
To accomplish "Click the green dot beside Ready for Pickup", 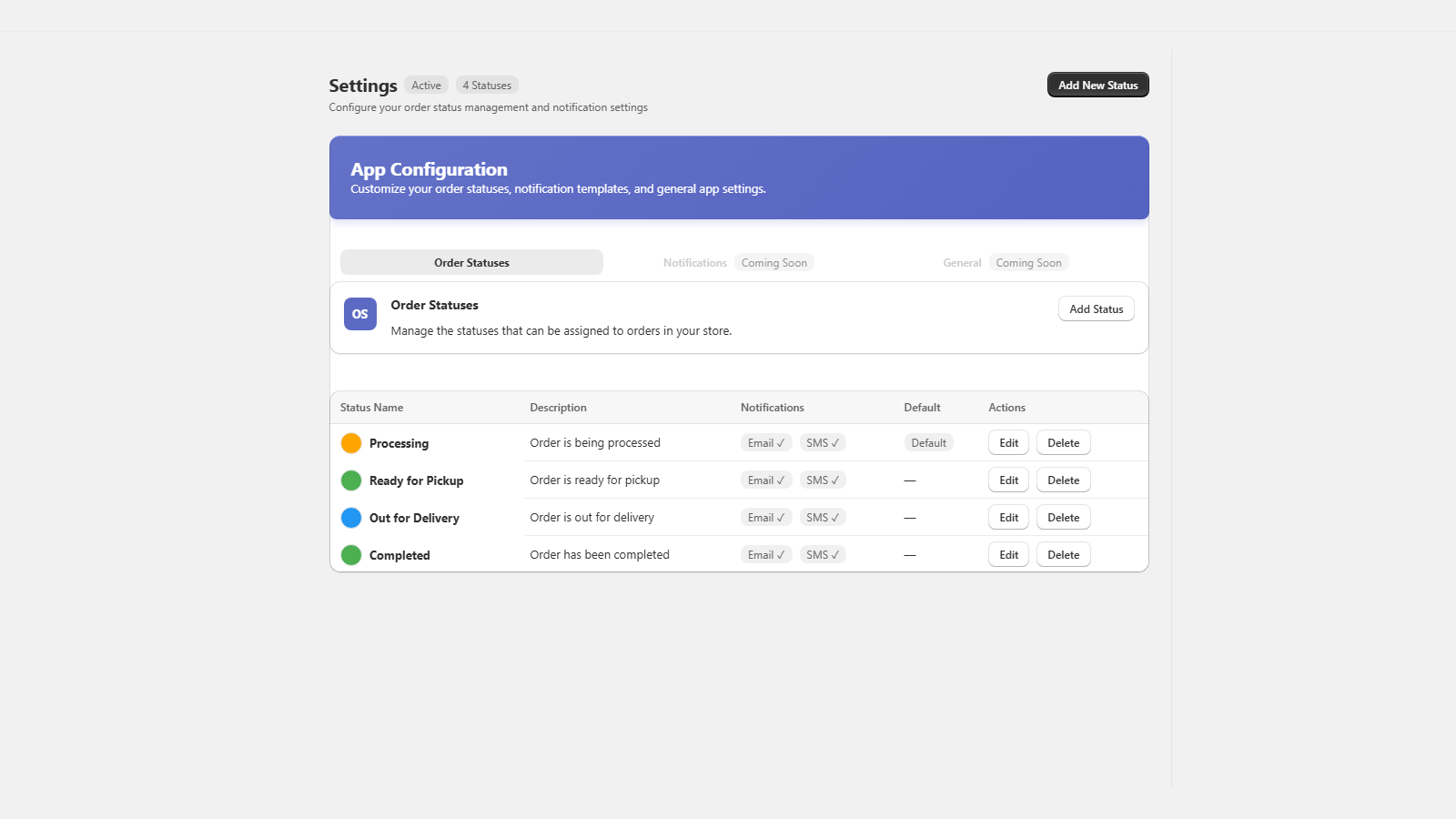I will 351,480.
